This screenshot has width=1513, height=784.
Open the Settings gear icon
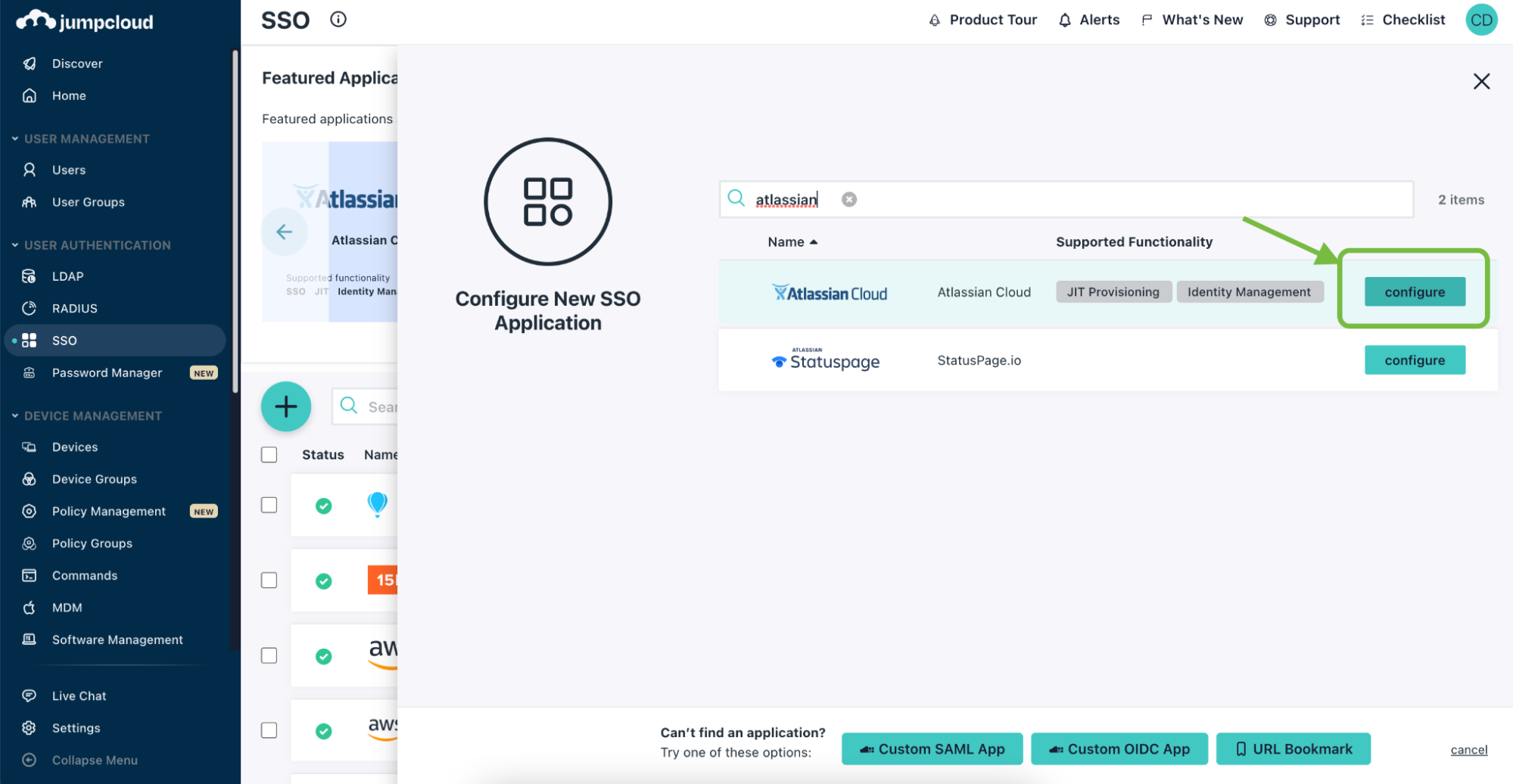(x=30, y=728)
